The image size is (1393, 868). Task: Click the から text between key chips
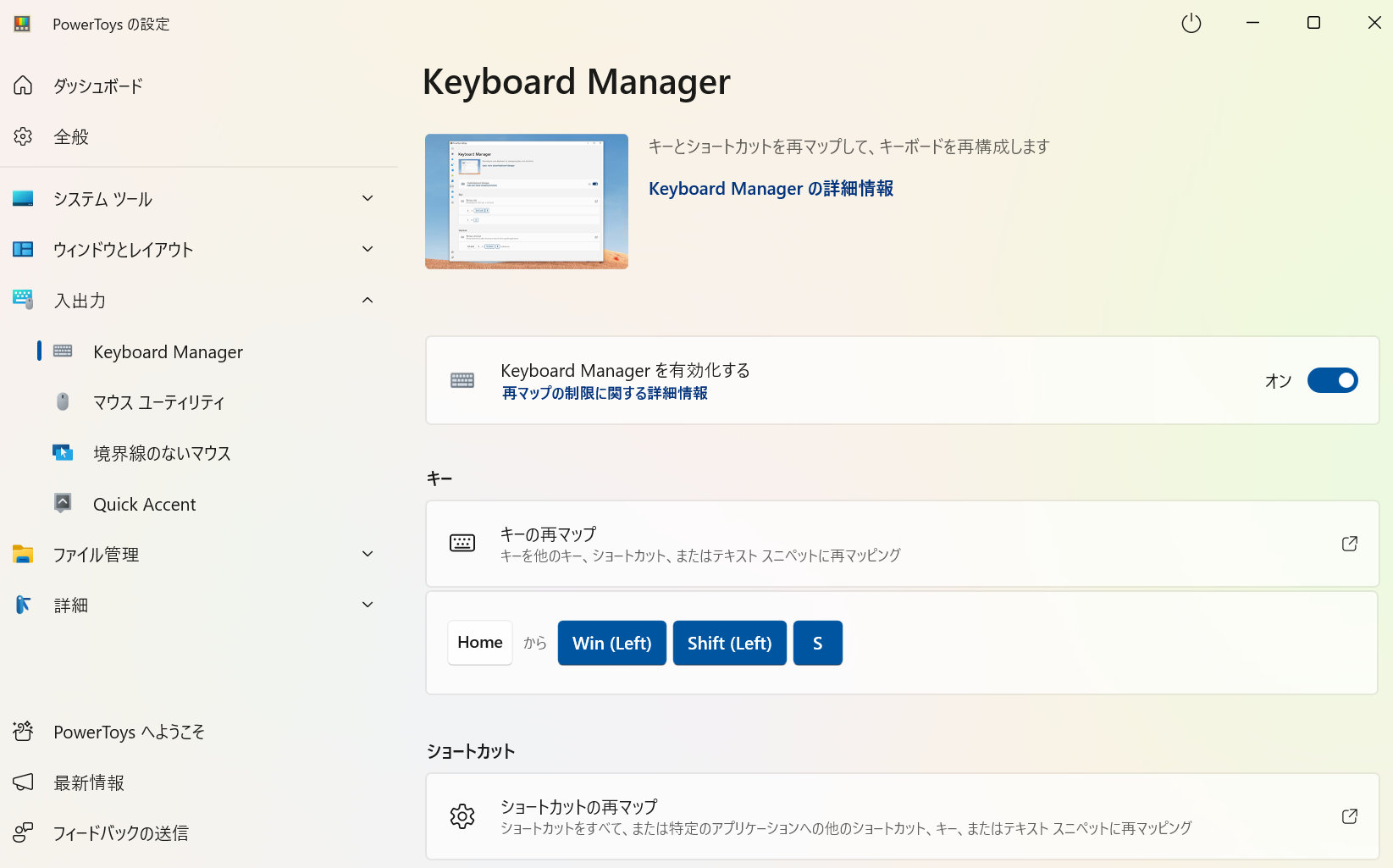(x=535, y=643)
